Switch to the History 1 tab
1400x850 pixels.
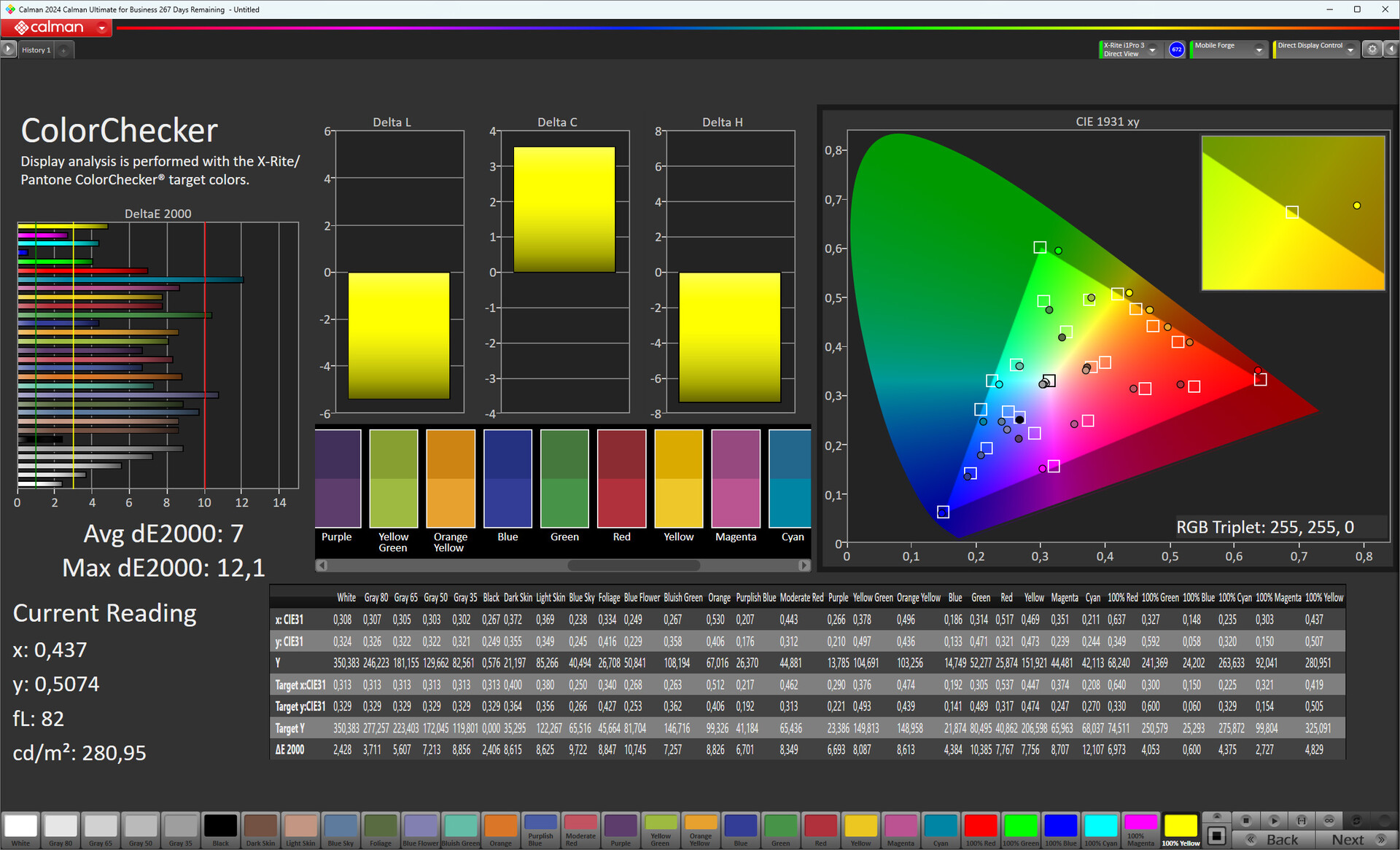36,50
